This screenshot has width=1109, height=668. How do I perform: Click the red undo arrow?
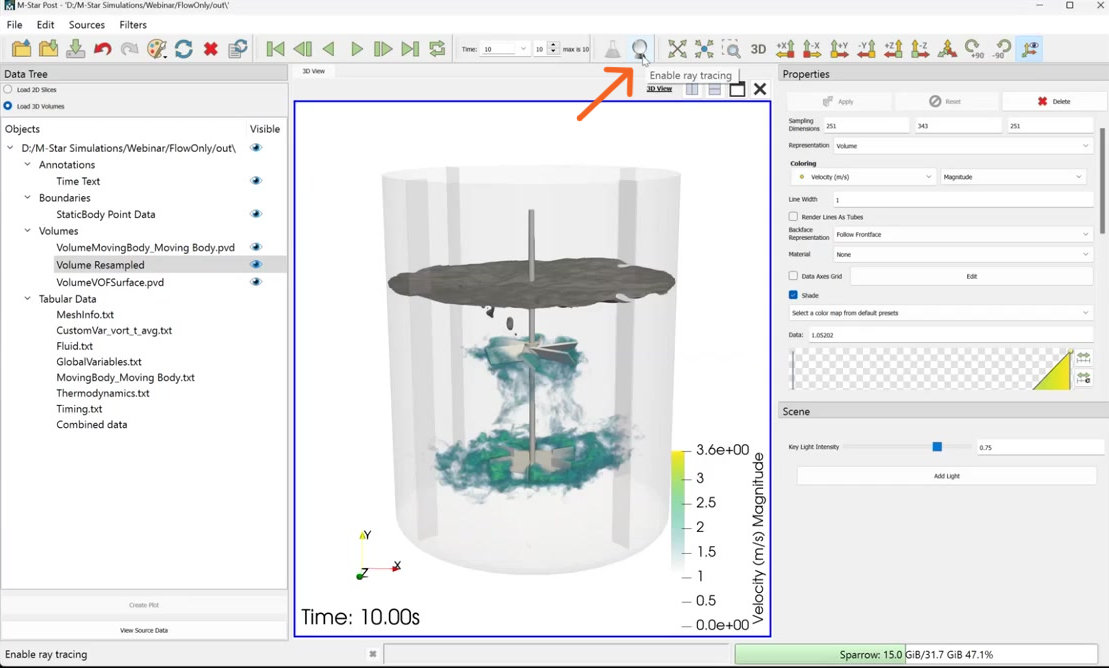(x=103, y=49)
